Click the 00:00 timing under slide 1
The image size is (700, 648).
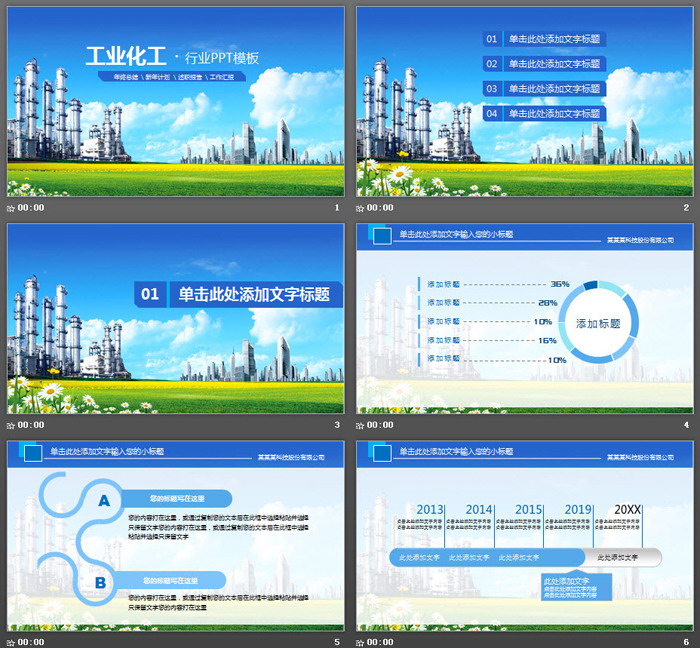click(x=31, y=208)
